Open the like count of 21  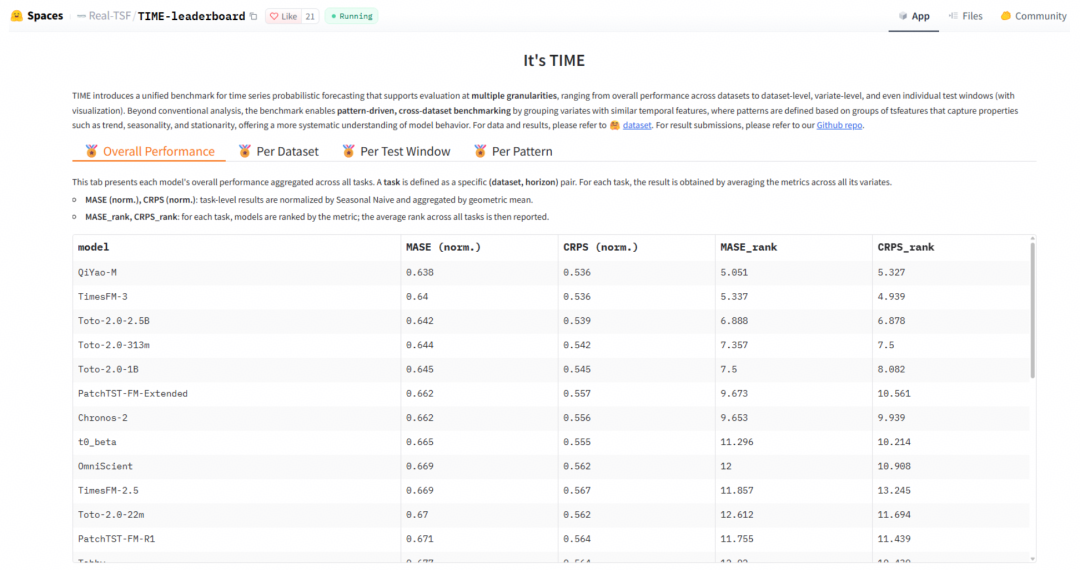click(310, 17)
